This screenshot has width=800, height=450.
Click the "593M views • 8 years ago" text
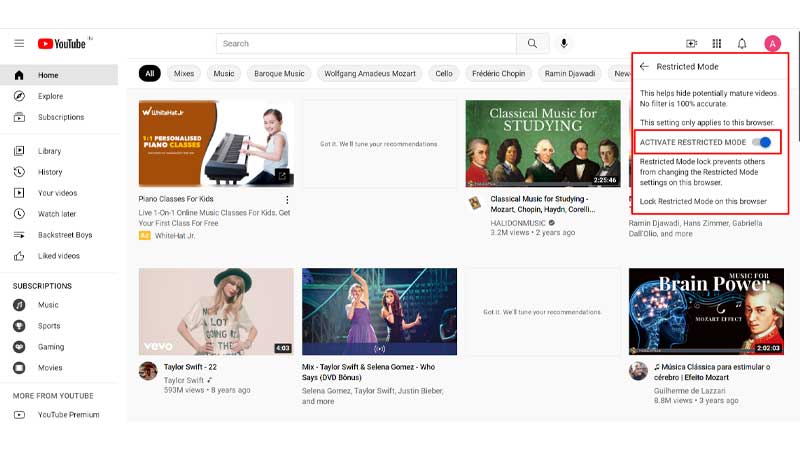point(207,390)
